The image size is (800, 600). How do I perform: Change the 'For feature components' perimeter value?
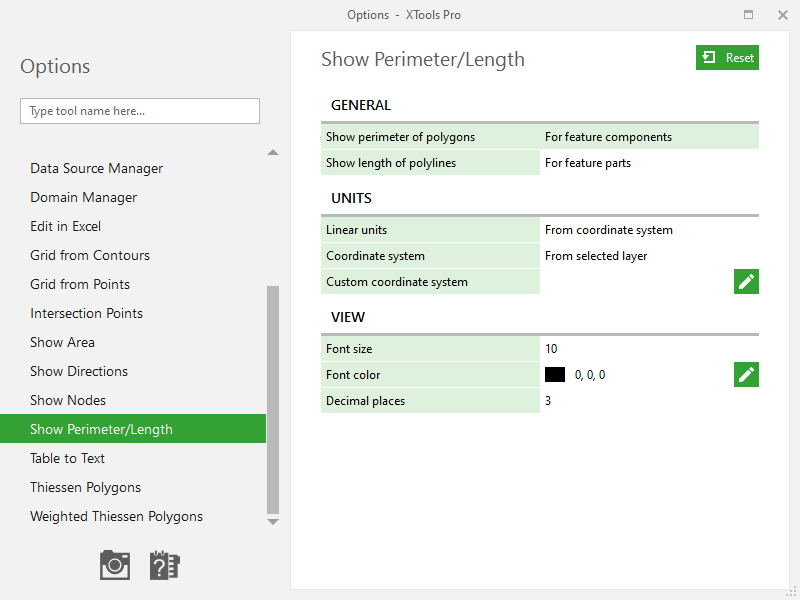tap(649, 137)
